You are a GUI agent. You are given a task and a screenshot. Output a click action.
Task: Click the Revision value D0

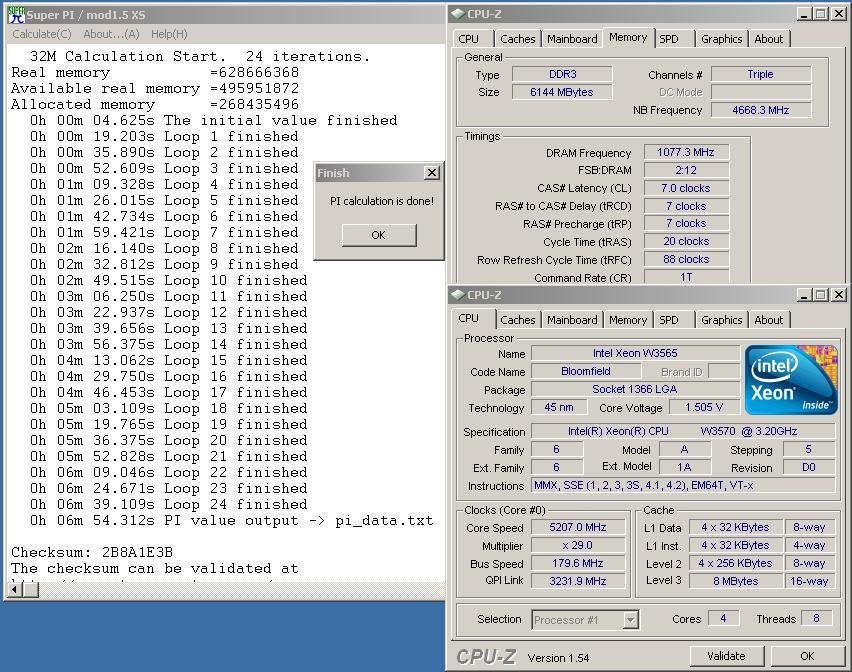(809, 467)
